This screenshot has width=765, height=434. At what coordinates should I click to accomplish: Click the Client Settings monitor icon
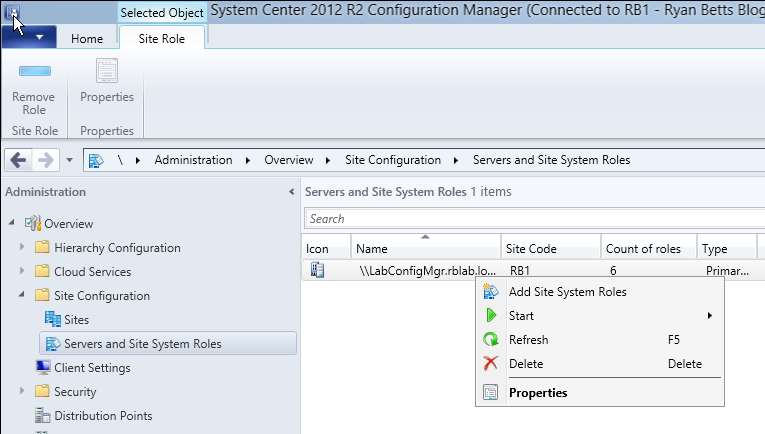[43, 367]
